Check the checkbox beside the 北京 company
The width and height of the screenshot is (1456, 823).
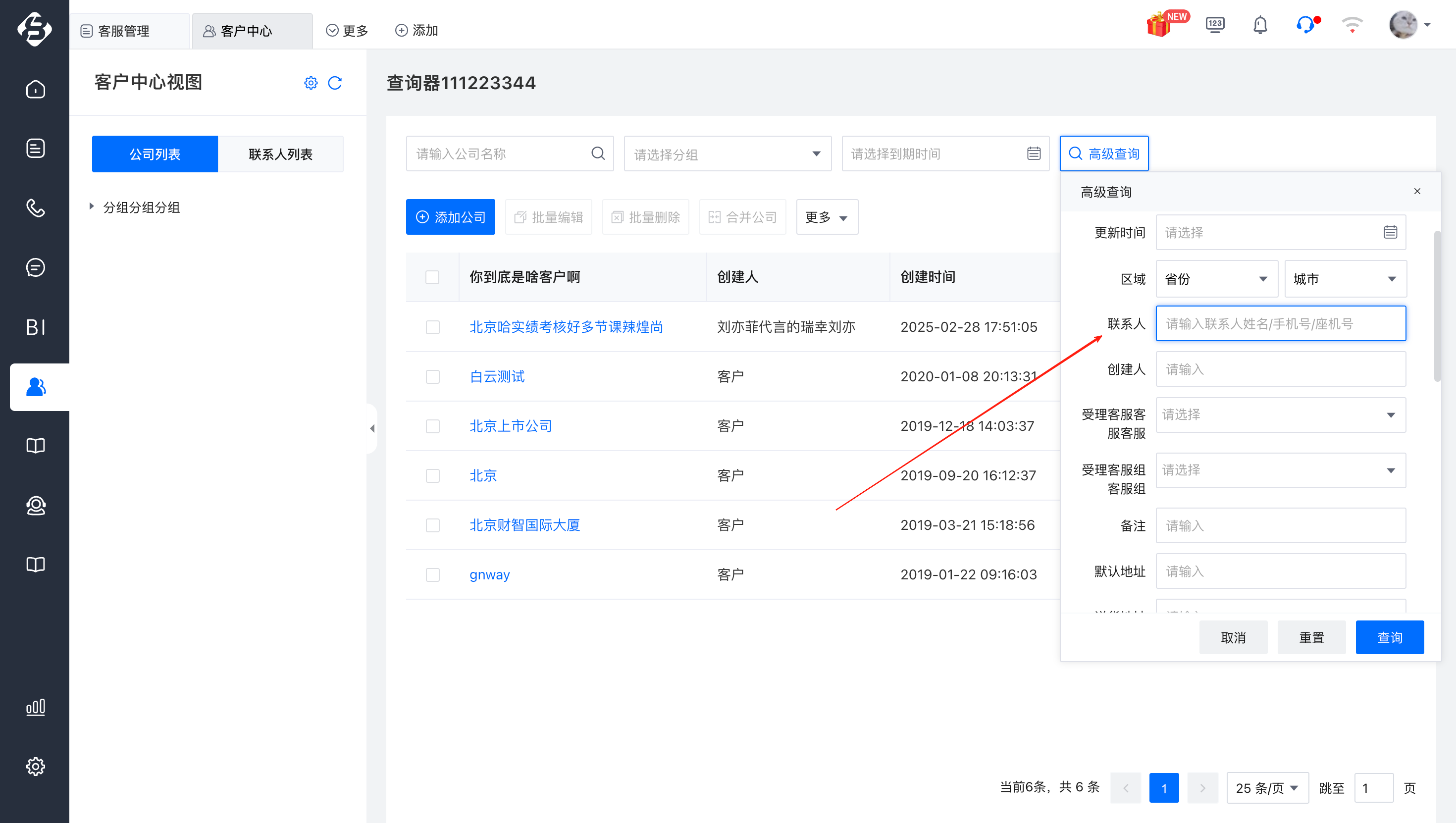point(432,475)
